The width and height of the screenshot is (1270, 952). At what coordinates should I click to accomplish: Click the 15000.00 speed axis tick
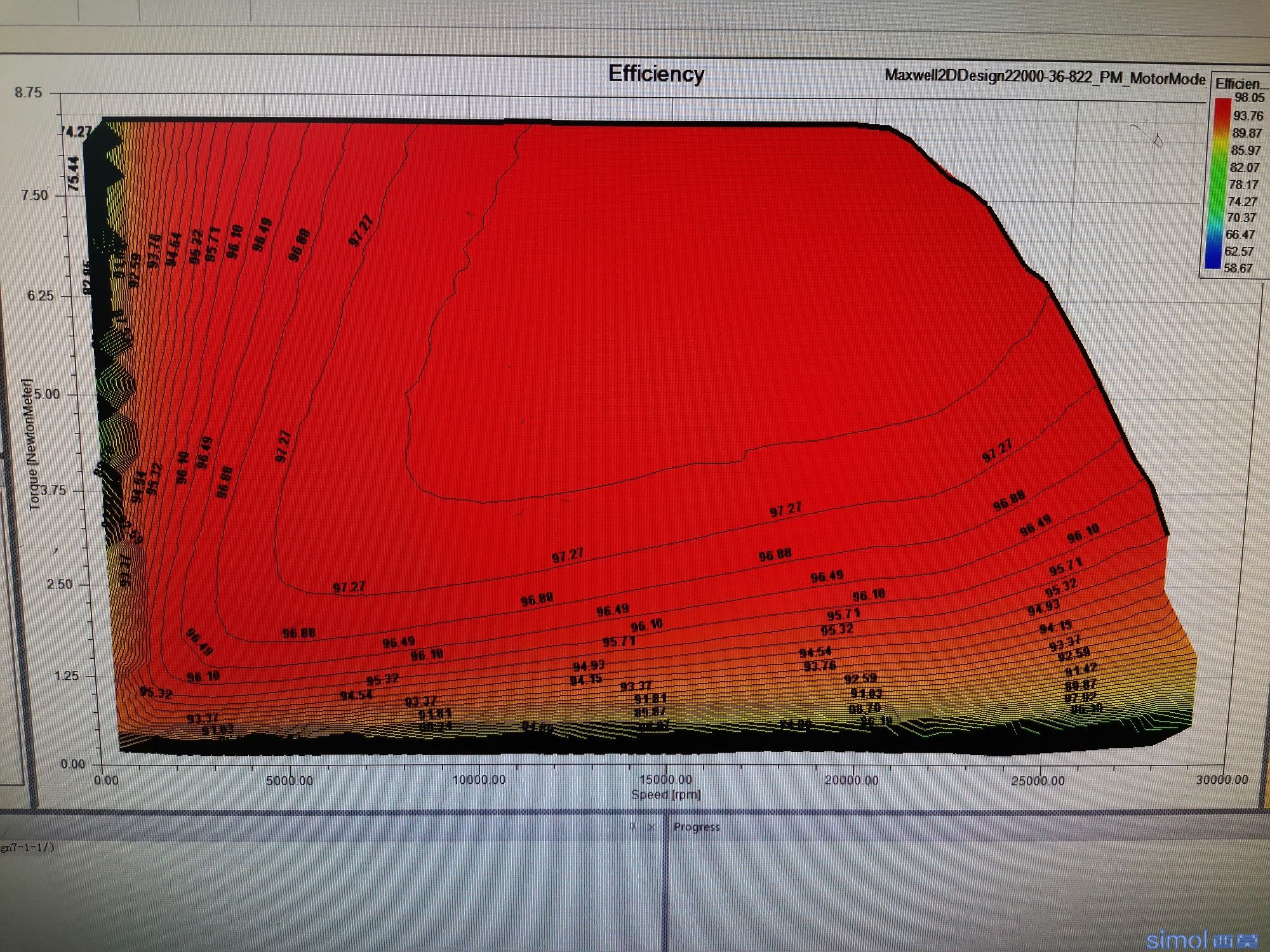pyautogui.click(x=665, y=779)
